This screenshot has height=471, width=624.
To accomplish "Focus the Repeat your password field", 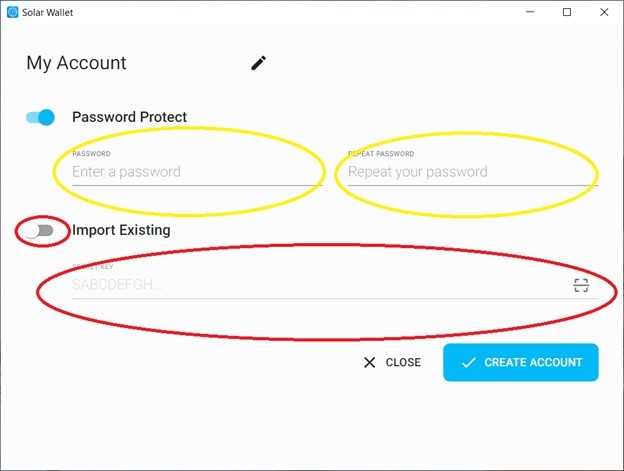I will 473,172.
